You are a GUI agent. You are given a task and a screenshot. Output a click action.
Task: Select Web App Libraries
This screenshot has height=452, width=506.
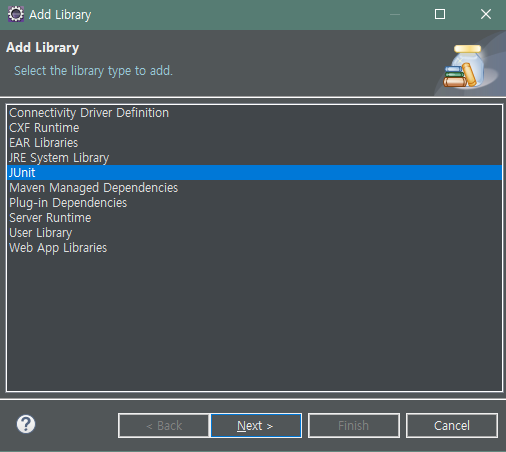point(254,248)
